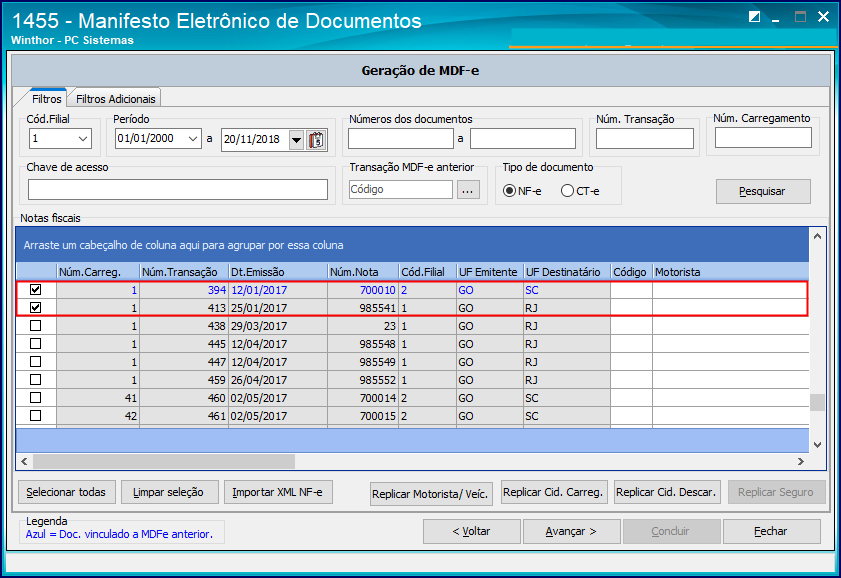Click Importar XML NF-e button
This screenshot has width=841, height=578.
pos(278,492)
